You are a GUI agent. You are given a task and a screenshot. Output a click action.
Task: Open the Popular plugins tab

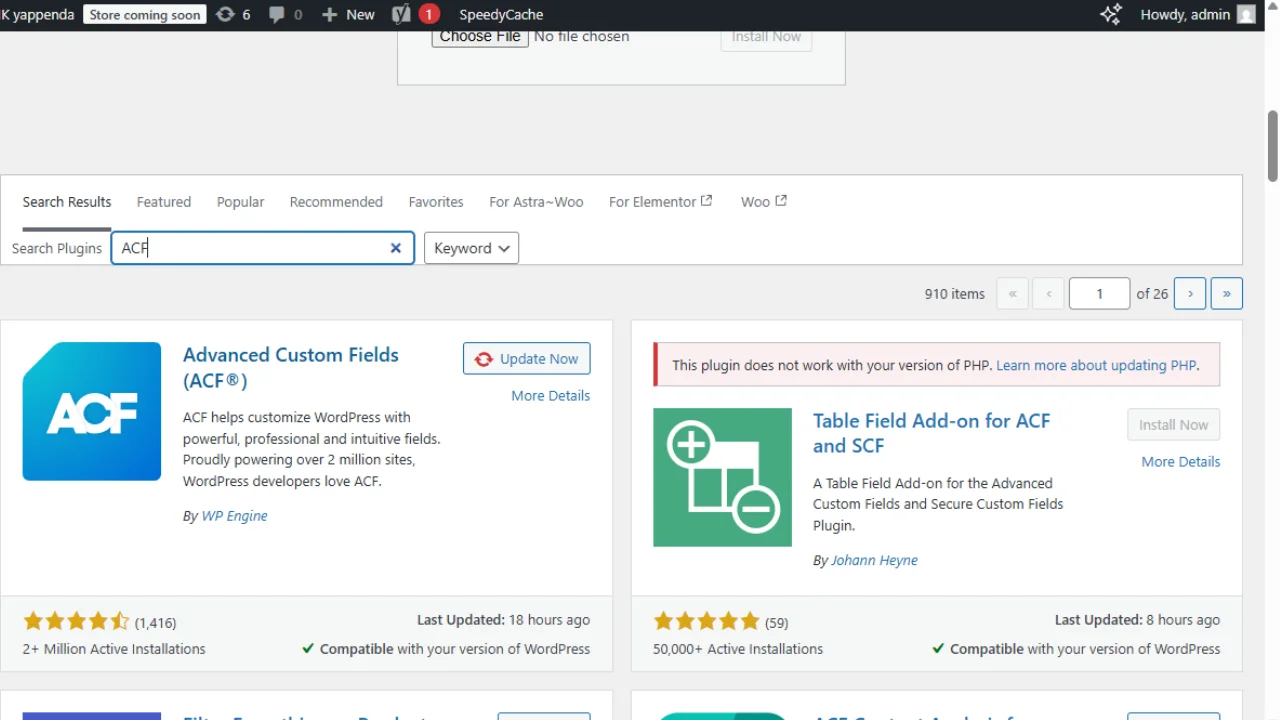(241, 202)
